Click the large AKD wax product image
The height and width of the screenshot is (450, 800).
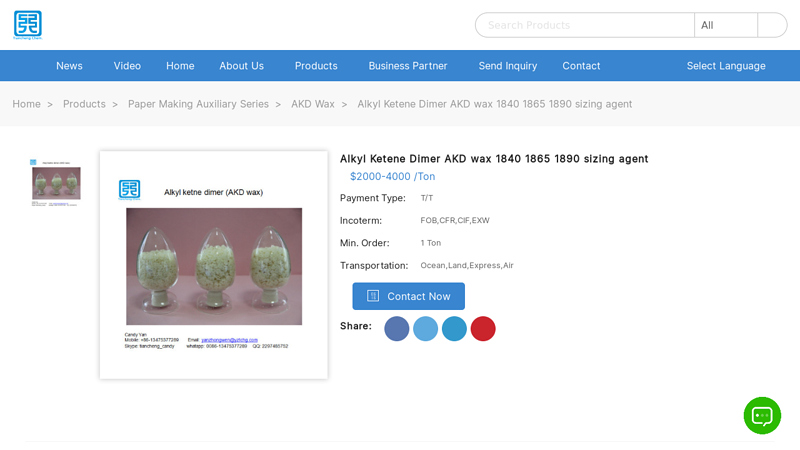pos(214,265)
